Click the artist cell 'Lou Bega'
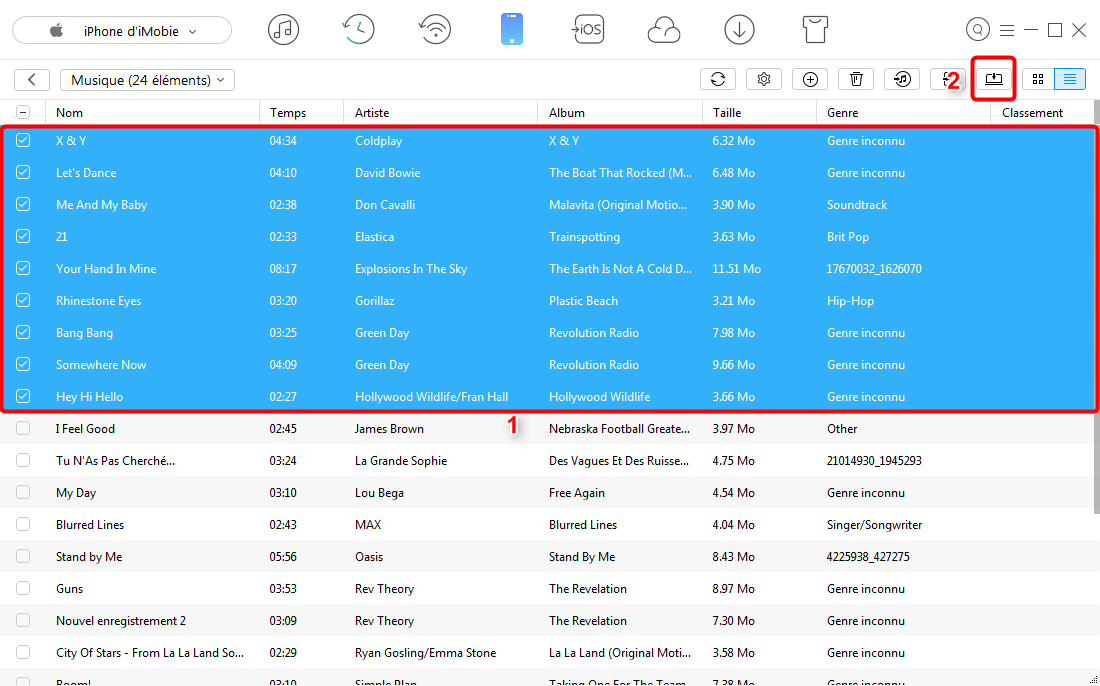The height and width of the screenshot is (686, 1100). 380,492
